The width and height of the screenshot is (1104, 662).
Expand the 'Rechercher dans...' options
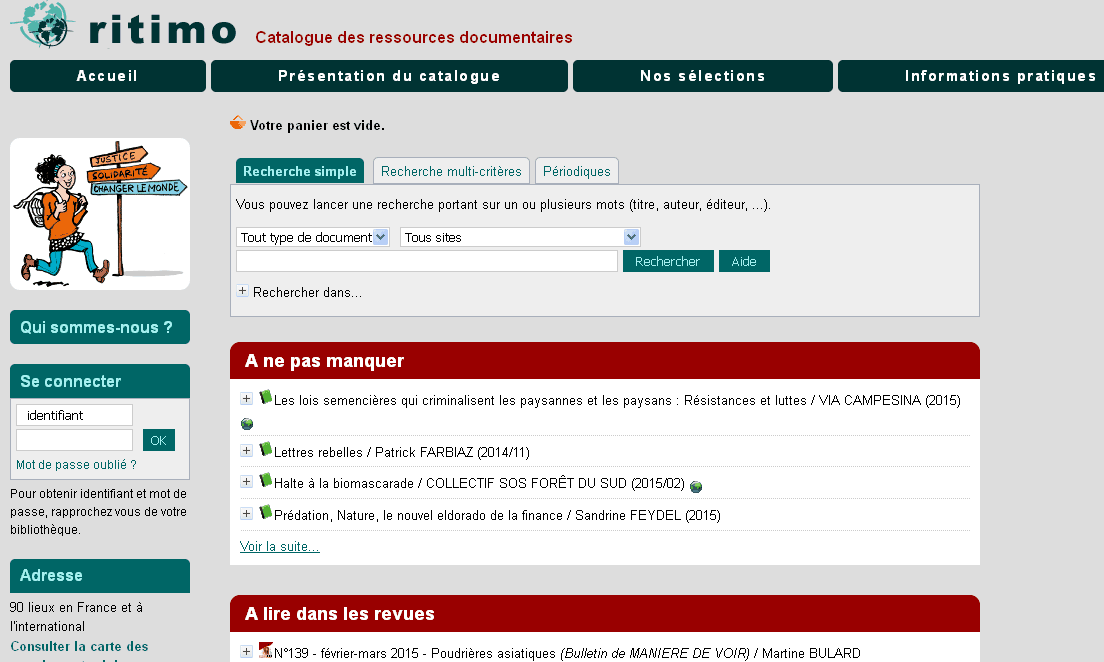point(242,292)
